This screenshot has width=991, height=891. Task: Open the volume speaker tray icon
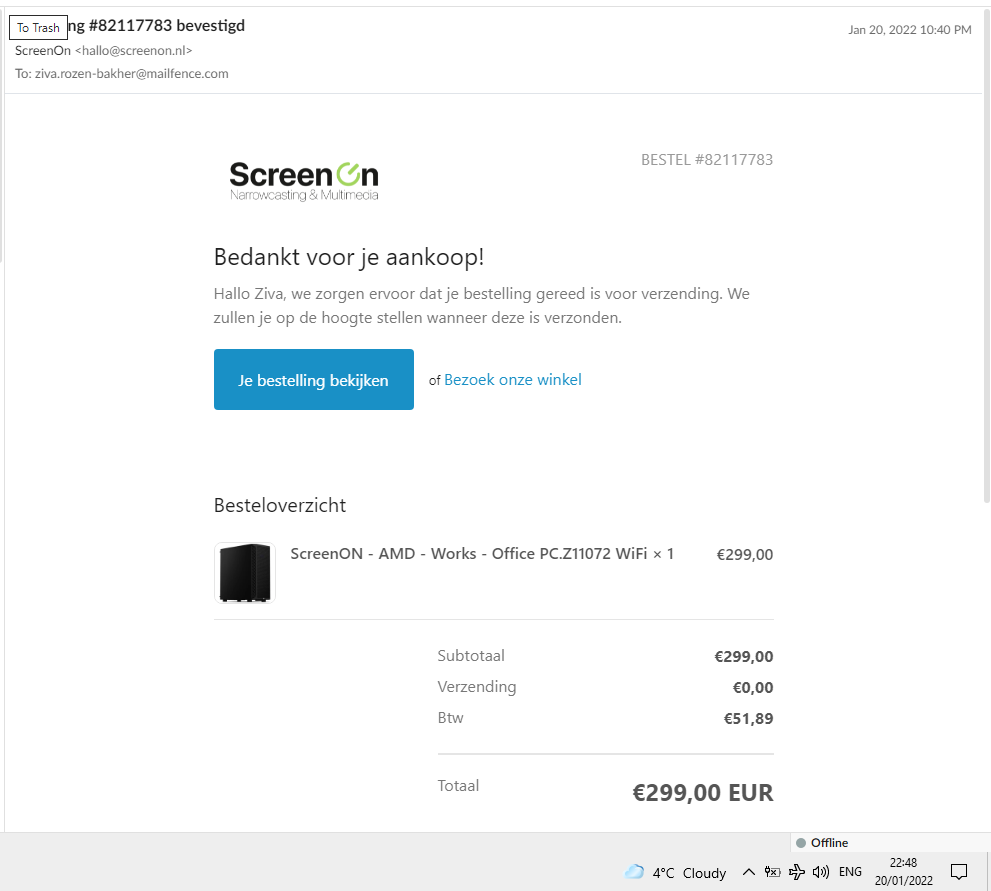coord(820,872)
